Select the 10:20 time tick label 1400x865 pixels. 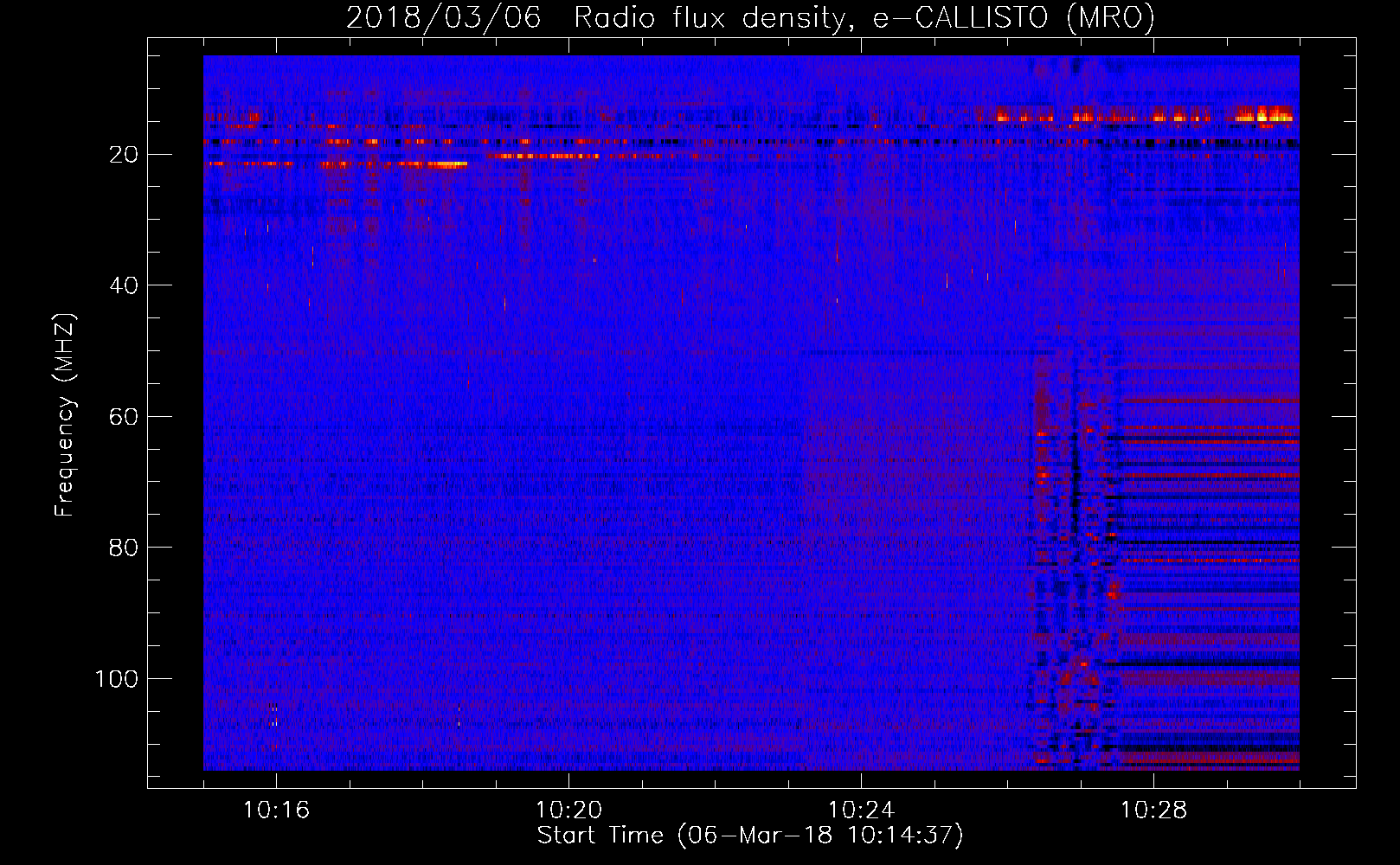click(x=568, y=810)
